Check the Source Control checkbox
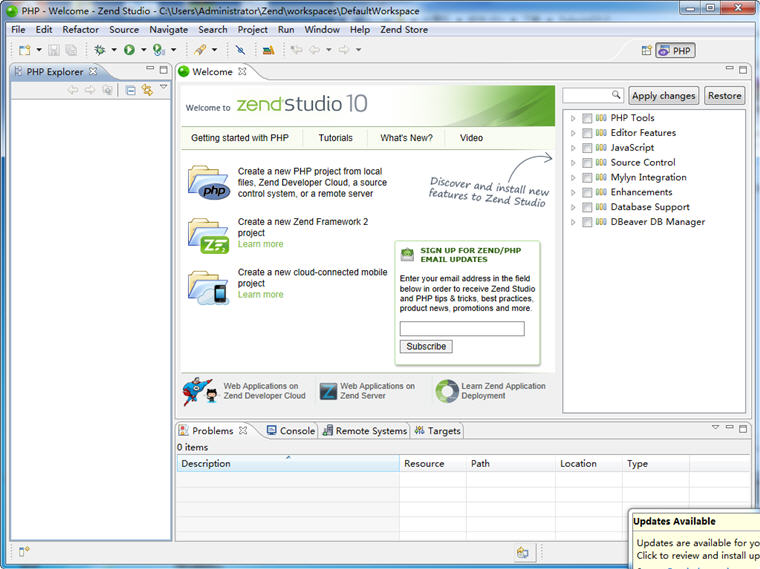760x569 pixels. click(x=587, y=162)
